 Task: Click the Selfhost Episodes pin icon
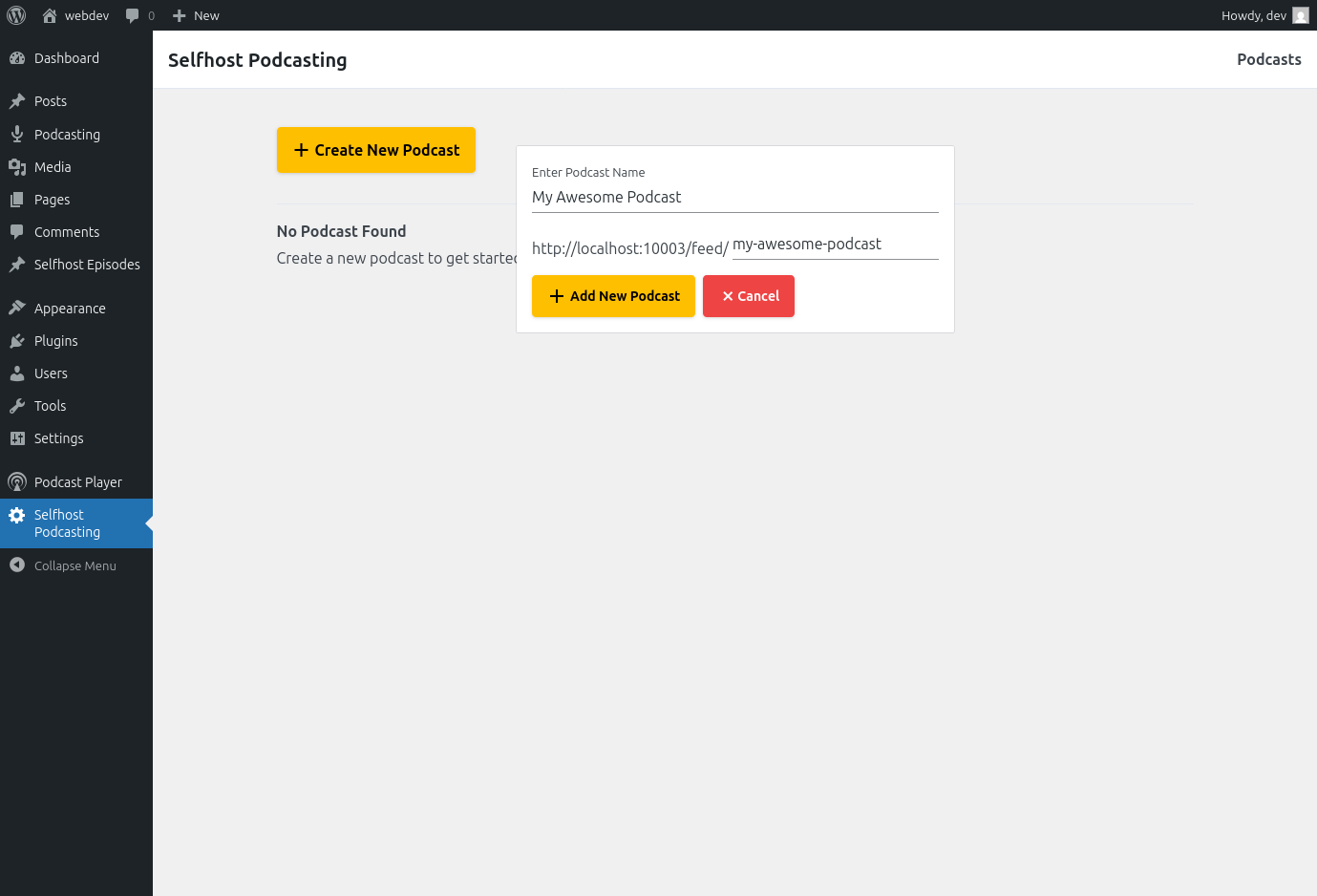17,265
